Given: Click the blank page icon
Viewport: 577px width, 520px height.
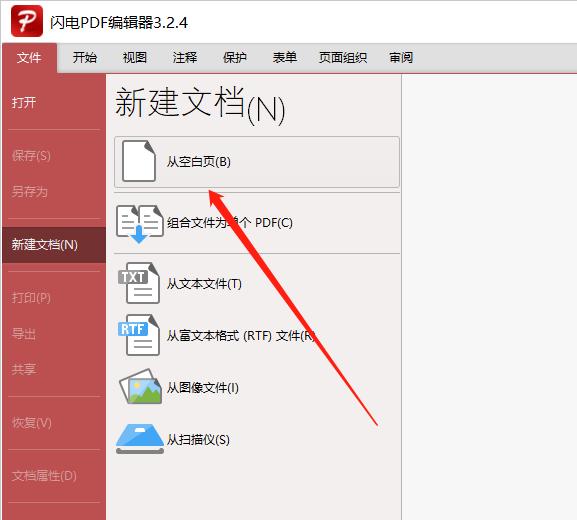Looking at the screenshot, I should click(138, 161).
